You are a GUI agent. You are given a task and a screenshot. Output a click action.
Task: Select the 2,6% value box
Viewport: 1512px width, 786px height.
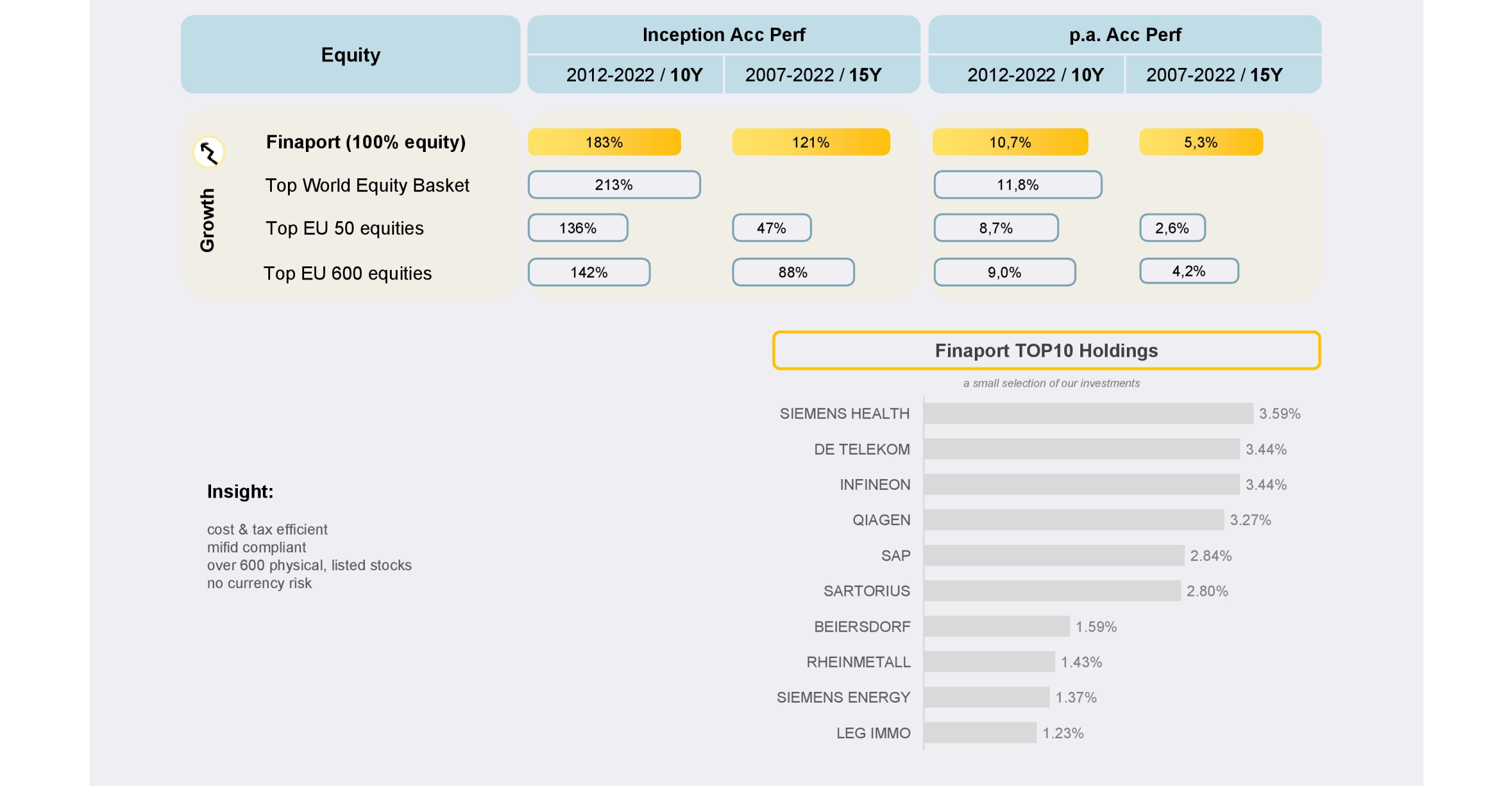point(1172,228)
